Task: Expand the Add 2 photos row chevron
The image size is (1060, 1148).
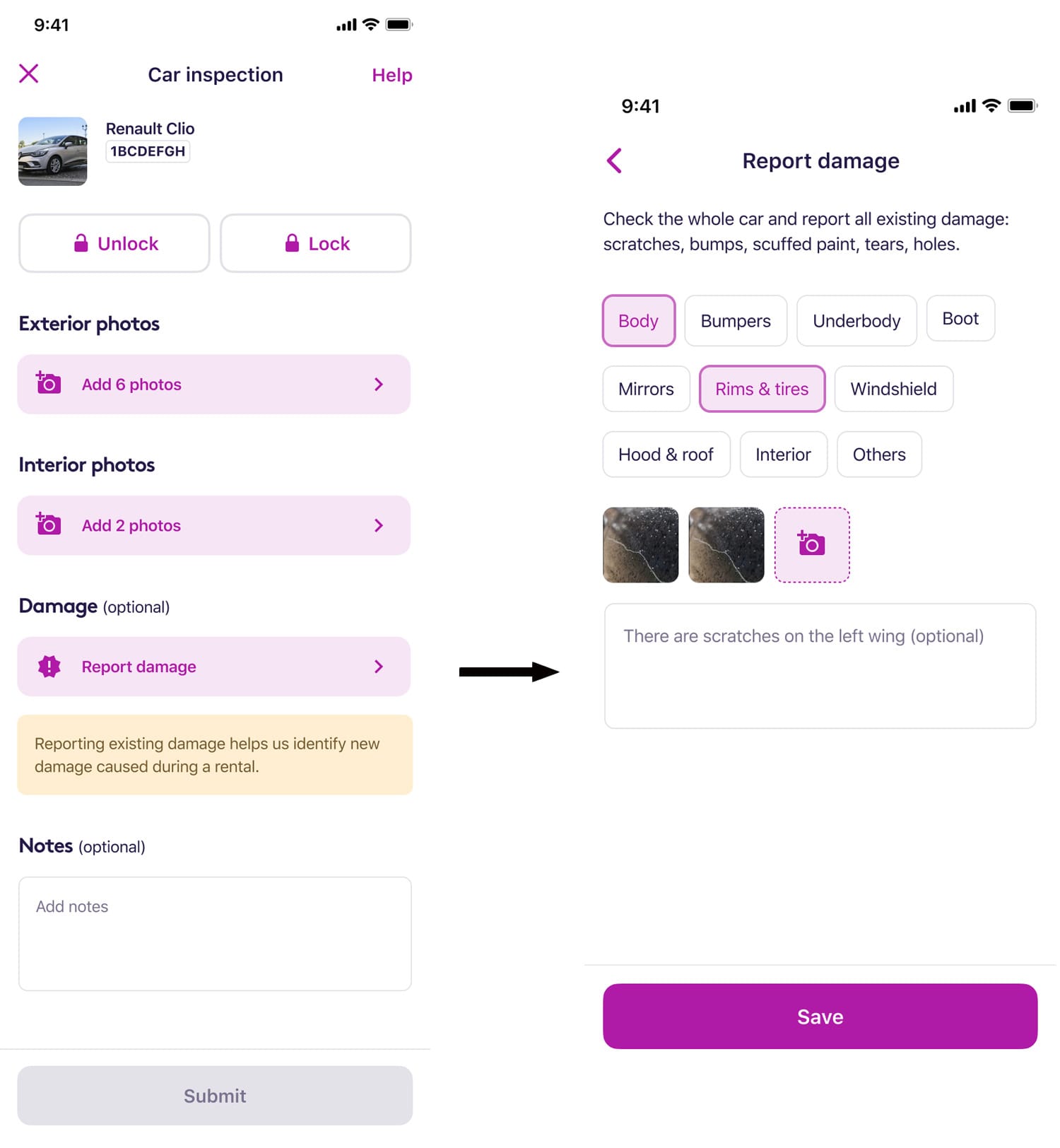Action: tap(379, 525)
